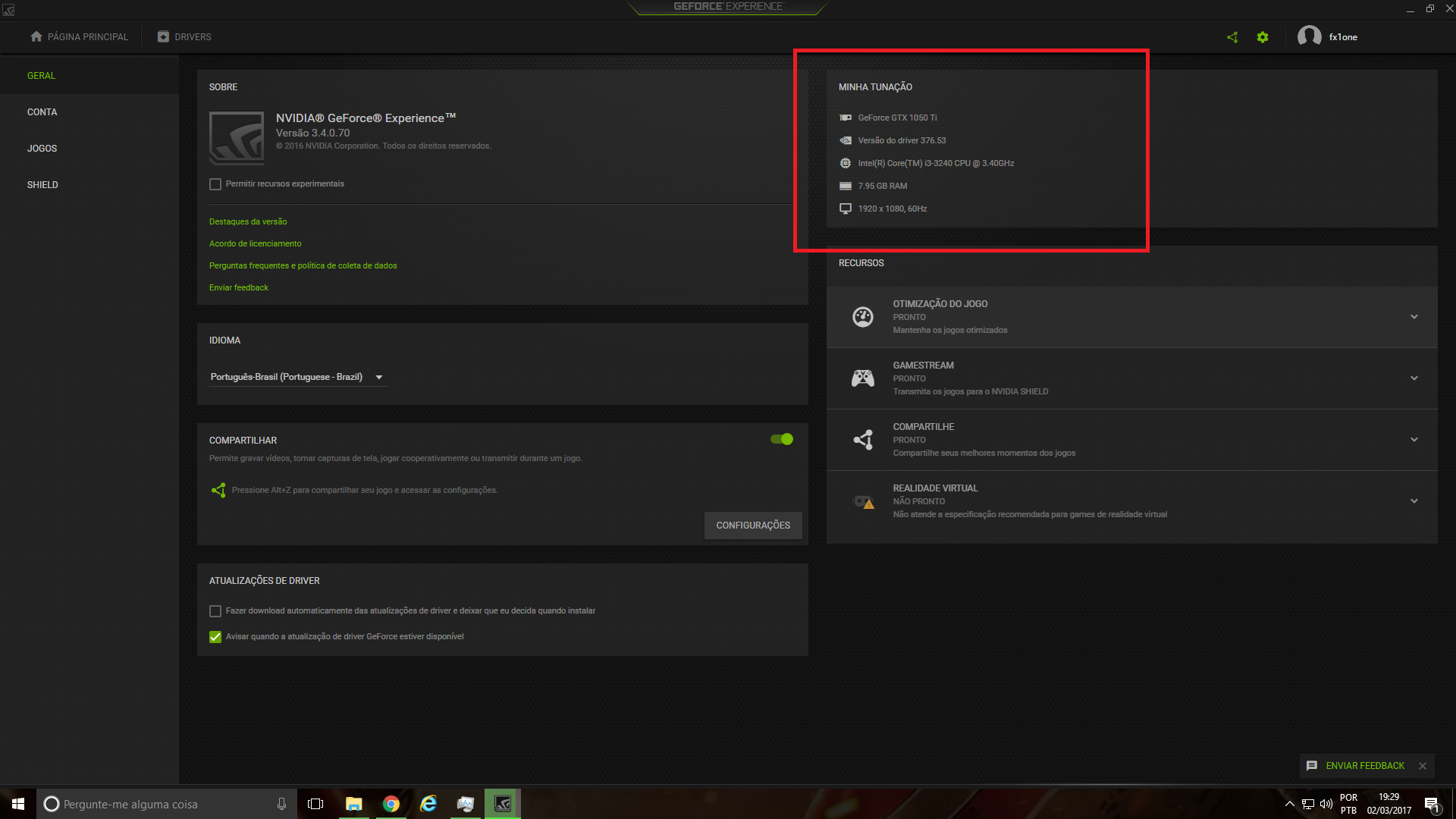This screenshot has width=1456, height=819.
Task: Click the feedback chat bubble icon
Action: coord(1312,766)
